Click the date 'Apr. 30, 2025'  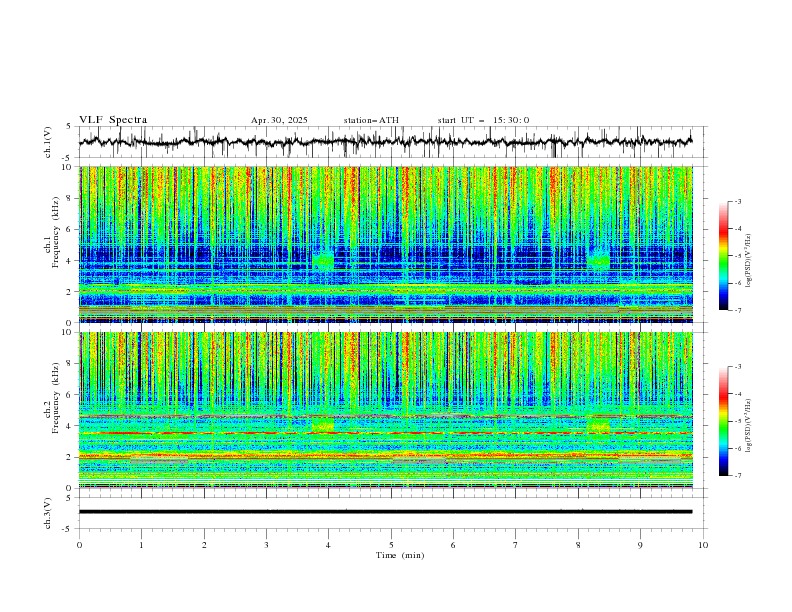(x=279, y=120)
